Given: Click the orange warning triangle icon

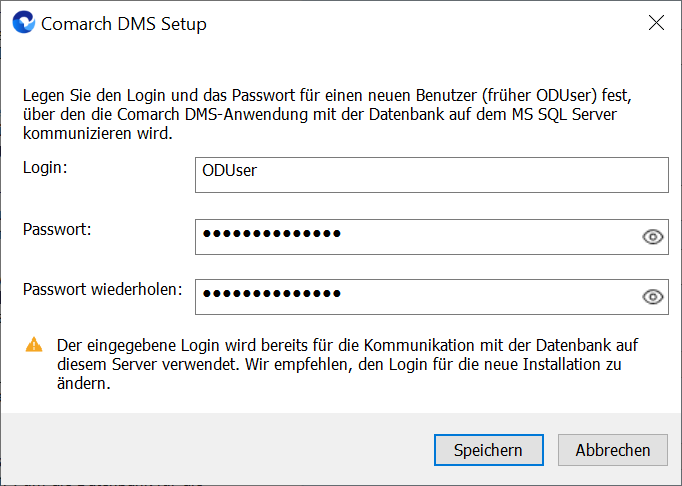Looking at the screenshot, I should point(35,345).
